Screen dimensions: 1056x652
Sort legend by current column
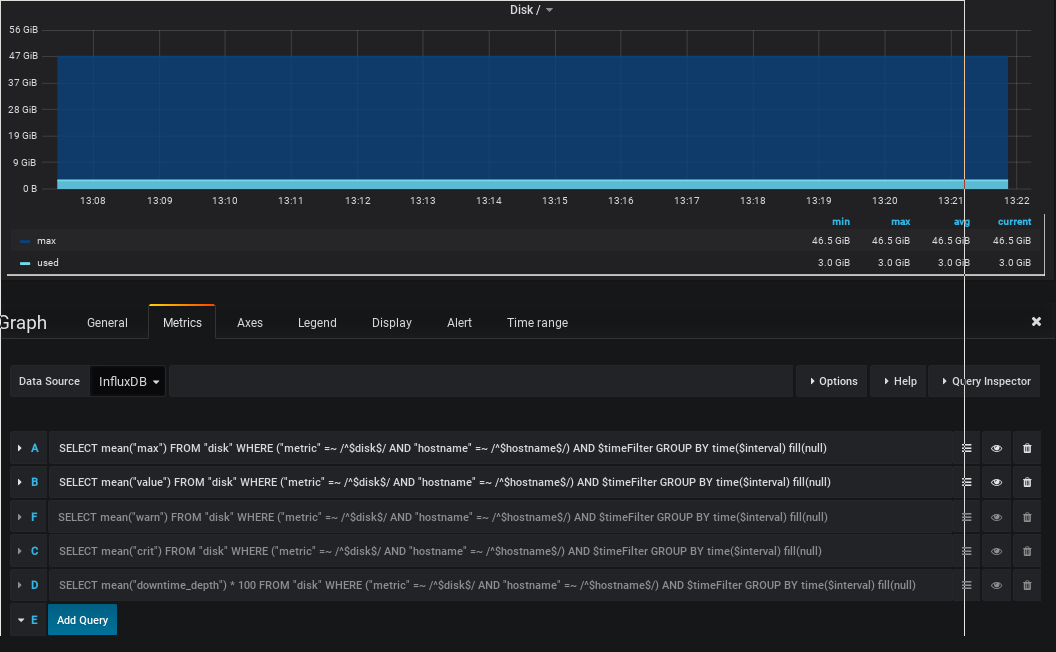1014,222
